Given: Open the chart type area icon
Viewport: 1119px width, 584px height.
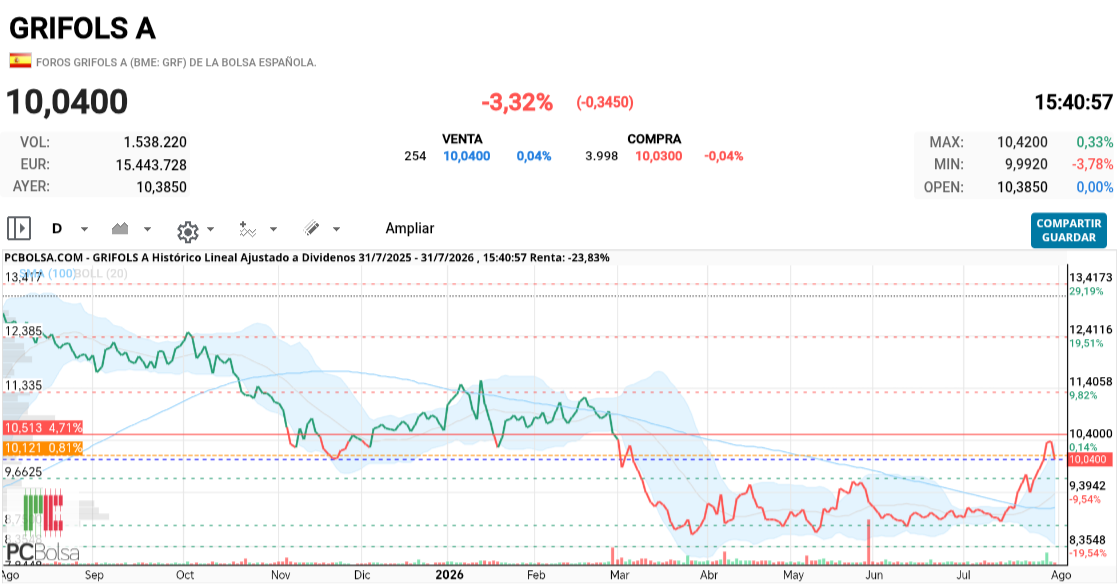Looking at the screenshot, I should (x=120, y=228).
